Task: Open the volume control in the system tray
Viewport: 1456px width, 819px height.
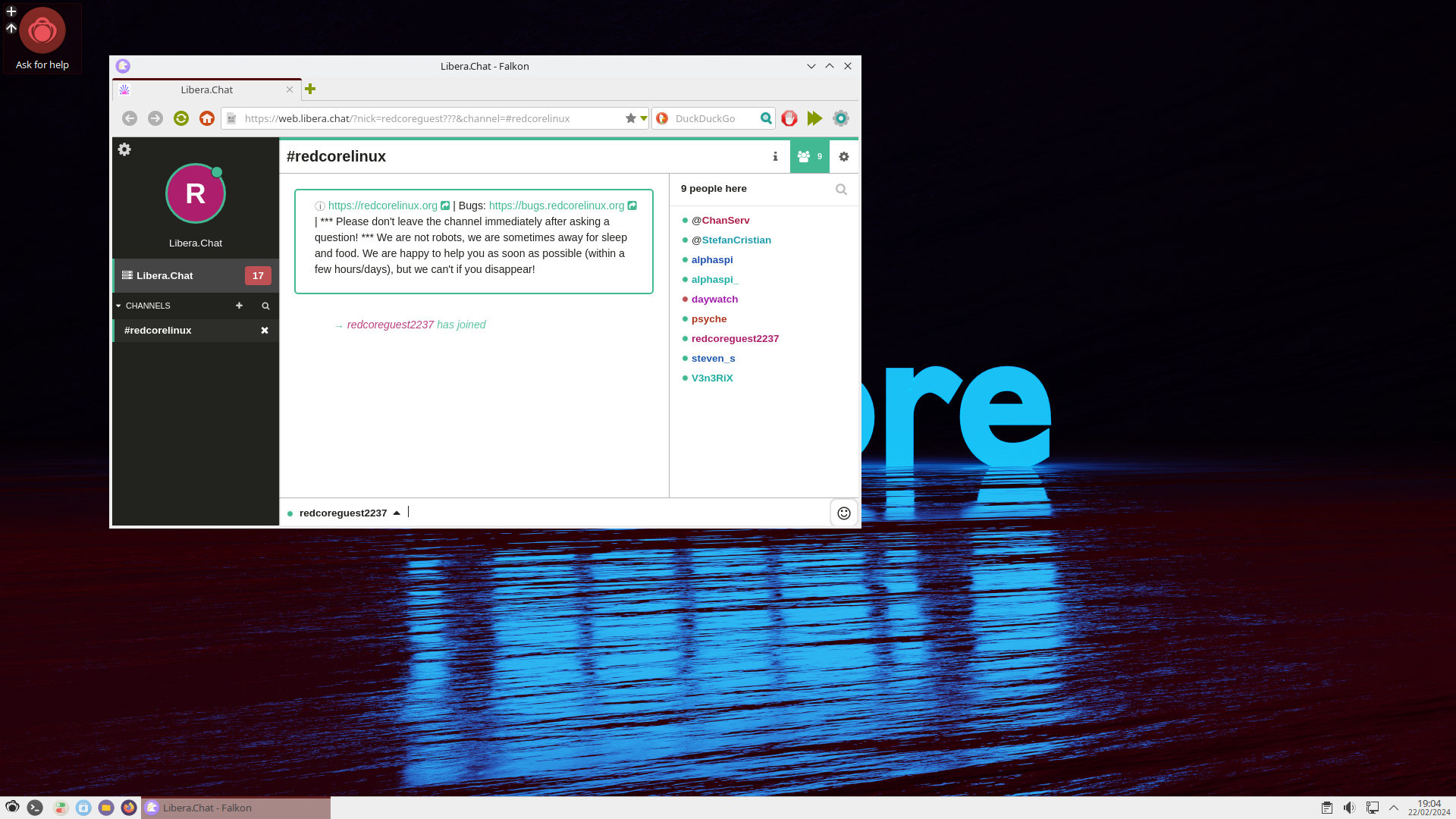Action: coord(1349,808)
